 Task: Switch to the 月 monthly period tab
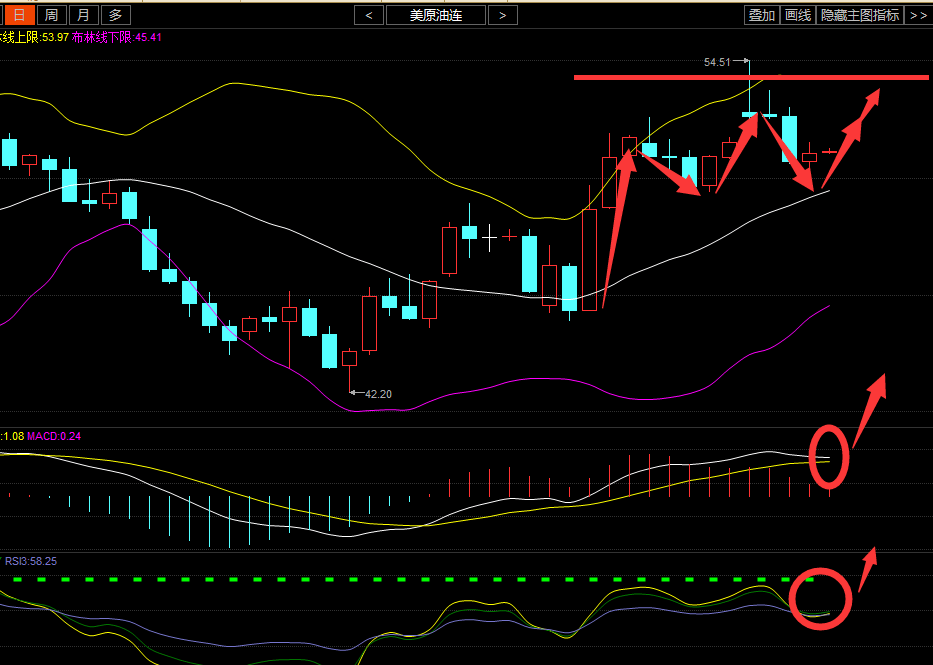[x=83, y=15]
